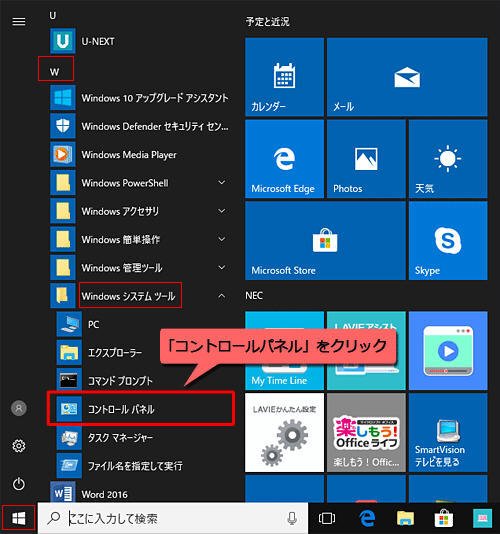The width and height of the screenshot is (500, 534).
Task: Open the U-NEXT app icon
Action: coord(63,41)
